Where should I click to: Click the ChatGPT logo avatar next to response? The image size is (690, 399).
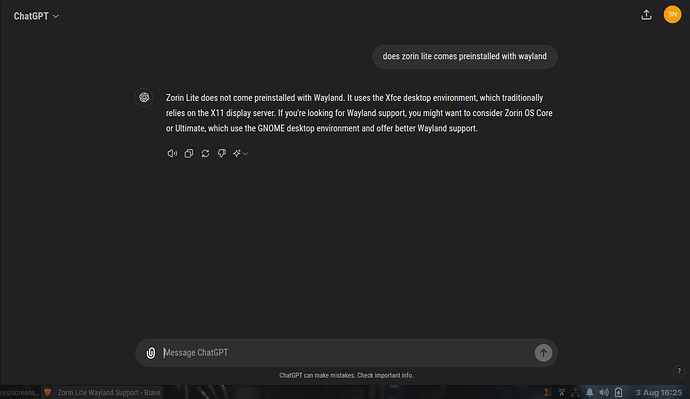coord(144,97)
